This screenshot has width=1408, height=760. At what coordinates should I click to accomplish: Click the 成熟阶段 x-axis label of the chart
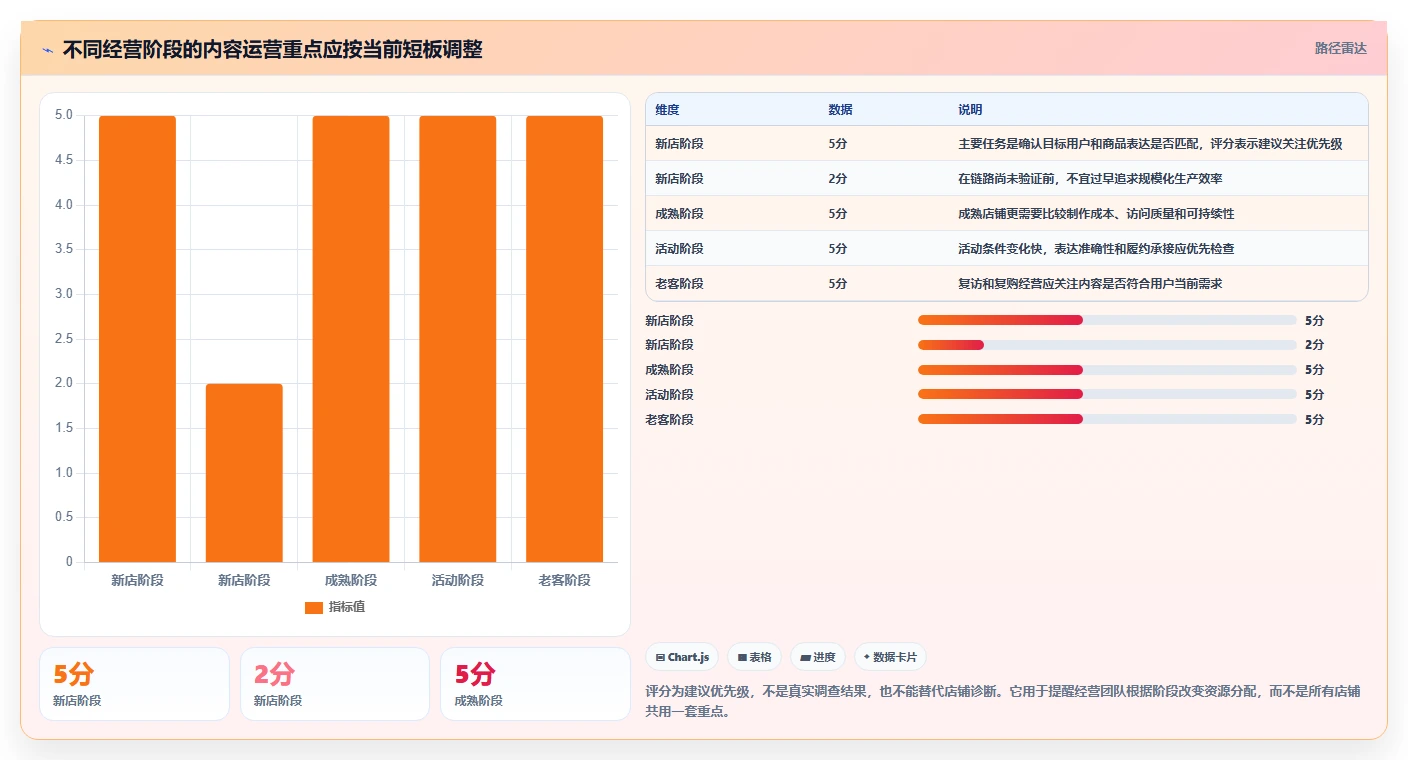(x=351, y=580)
